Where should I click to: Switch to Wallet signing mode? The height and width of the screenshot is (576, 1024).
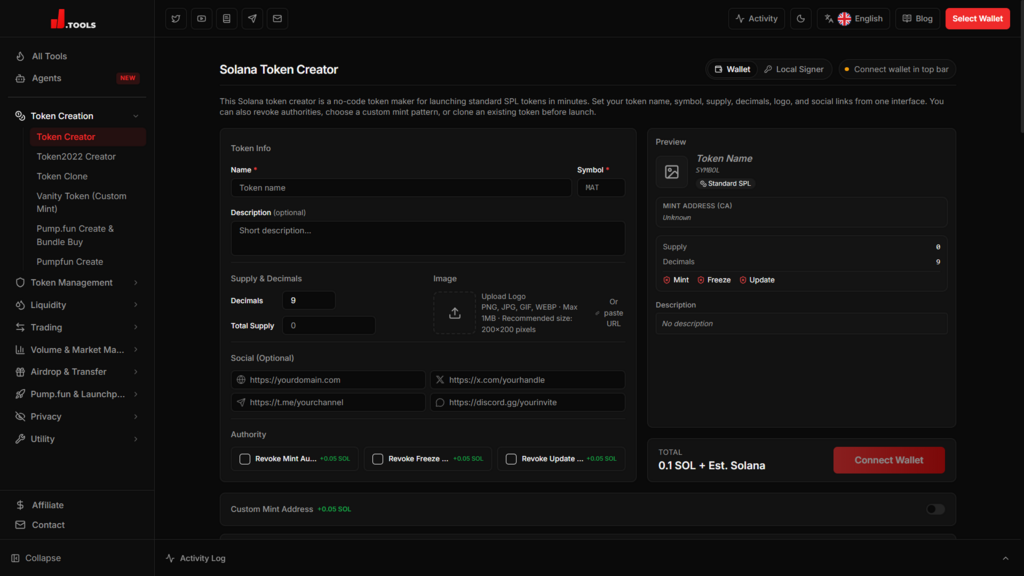pos(732,69)
